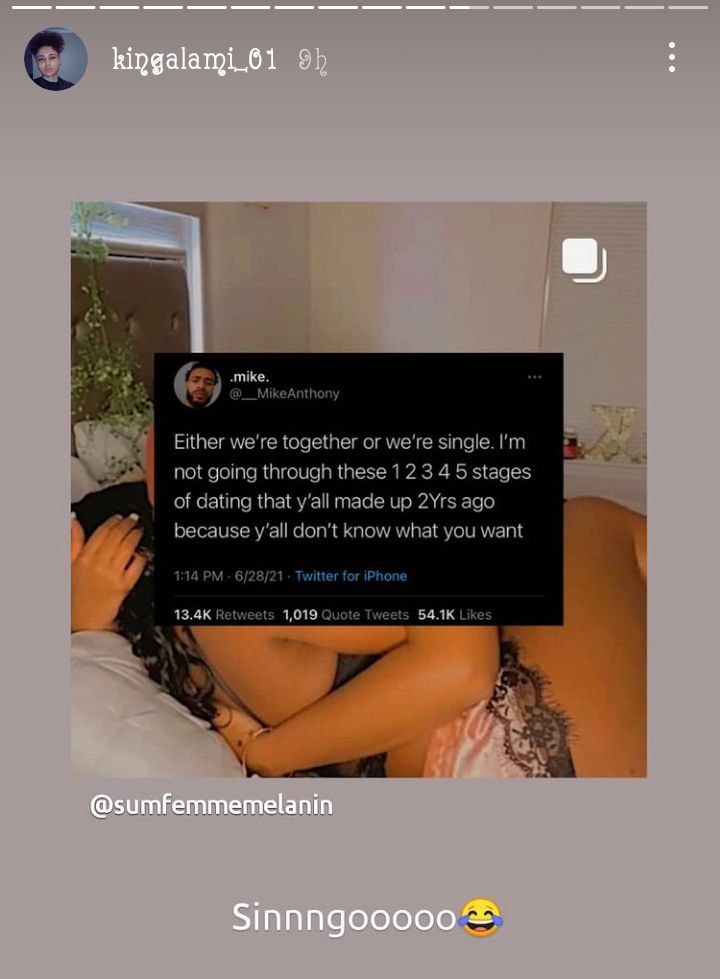Open the @sumfemmemelanin mention

tap(211, 805)
